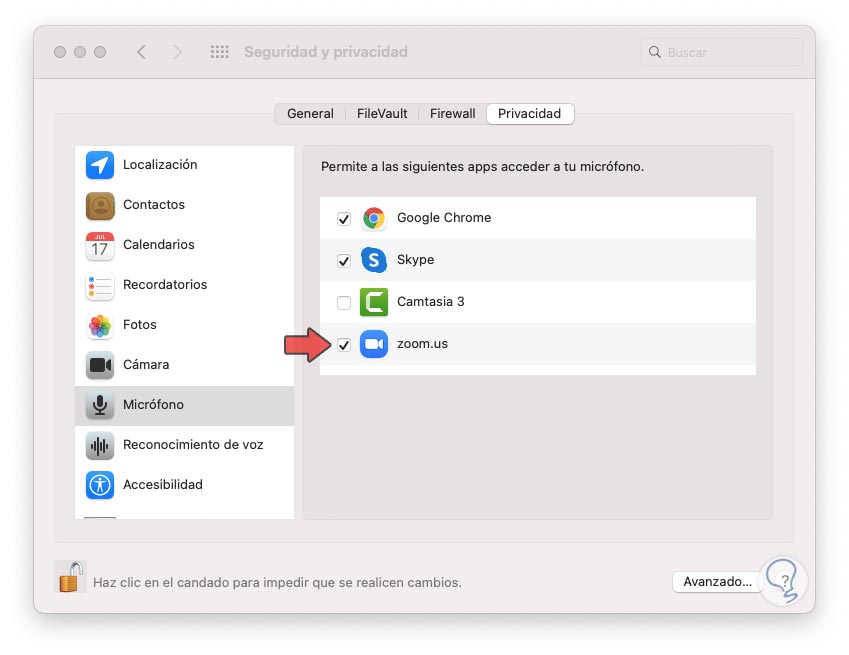Open the Contactos privacy category
849x655 pixels.
click(154, 205)
